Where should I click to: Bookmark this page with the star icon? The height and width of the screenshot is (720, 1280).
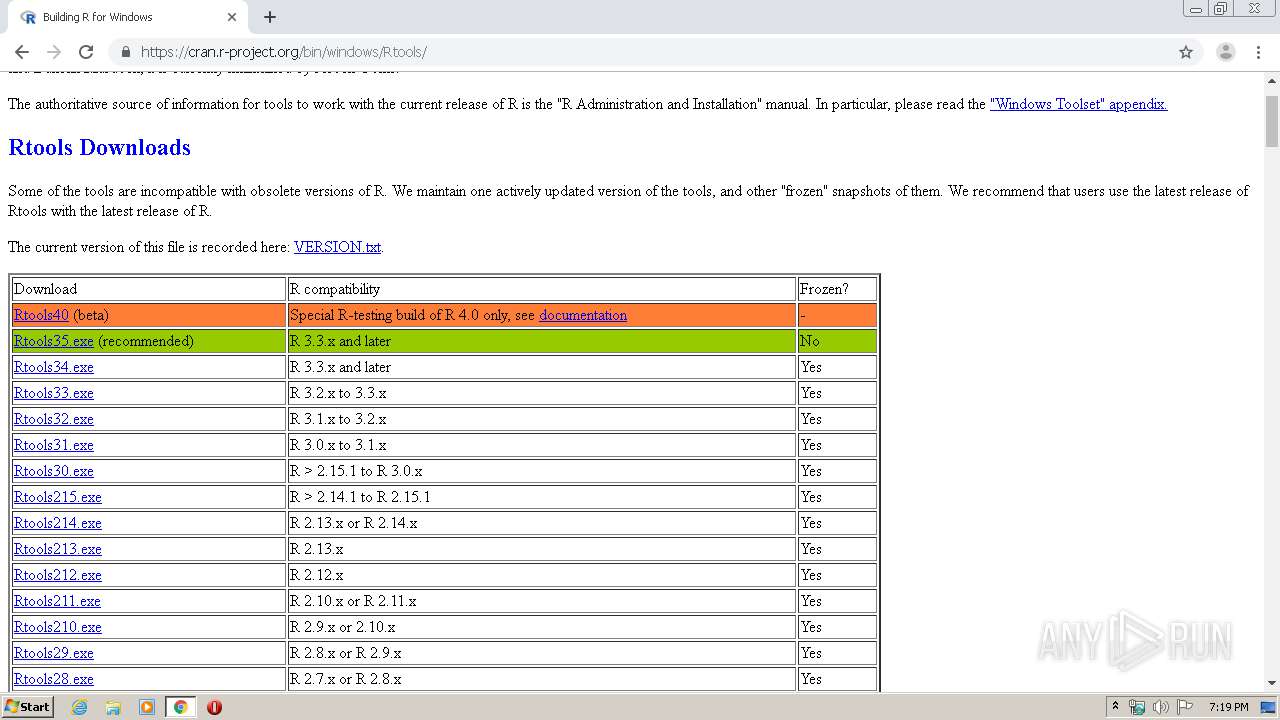pos(1186,52)
